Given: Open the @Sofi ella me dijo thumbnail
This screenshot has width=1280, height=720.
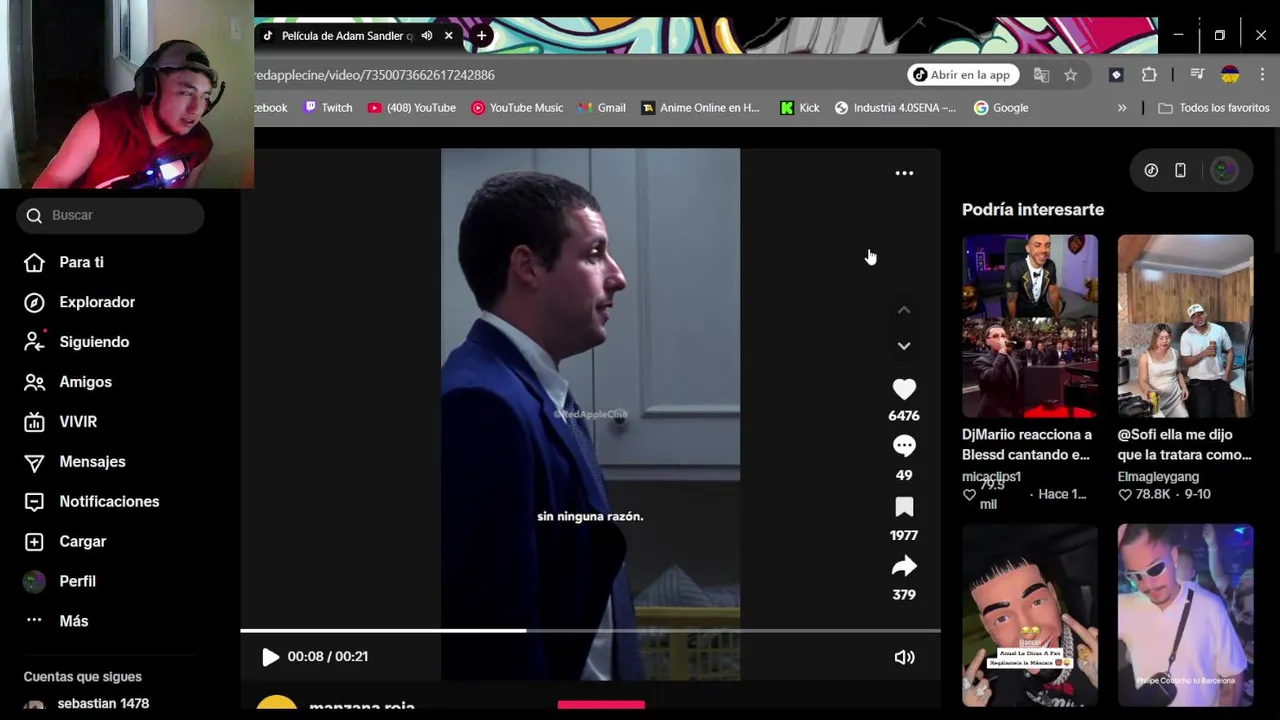Looking at the screenshot, I should point(1185,326).
